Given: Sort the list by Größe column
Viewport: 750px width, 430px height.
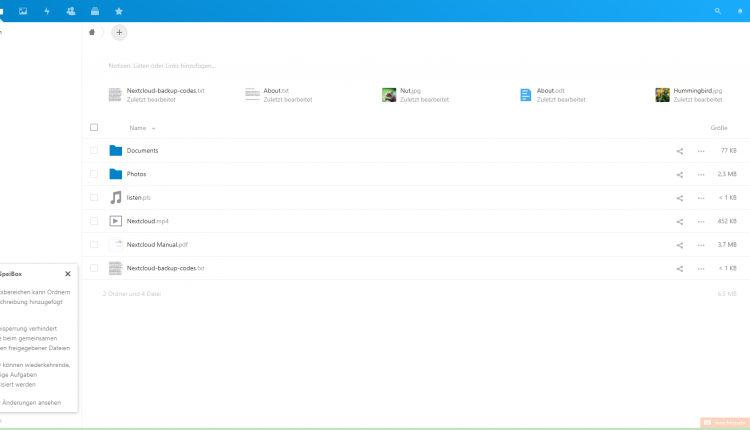Looking at the screenshot, I should [718, 128].
